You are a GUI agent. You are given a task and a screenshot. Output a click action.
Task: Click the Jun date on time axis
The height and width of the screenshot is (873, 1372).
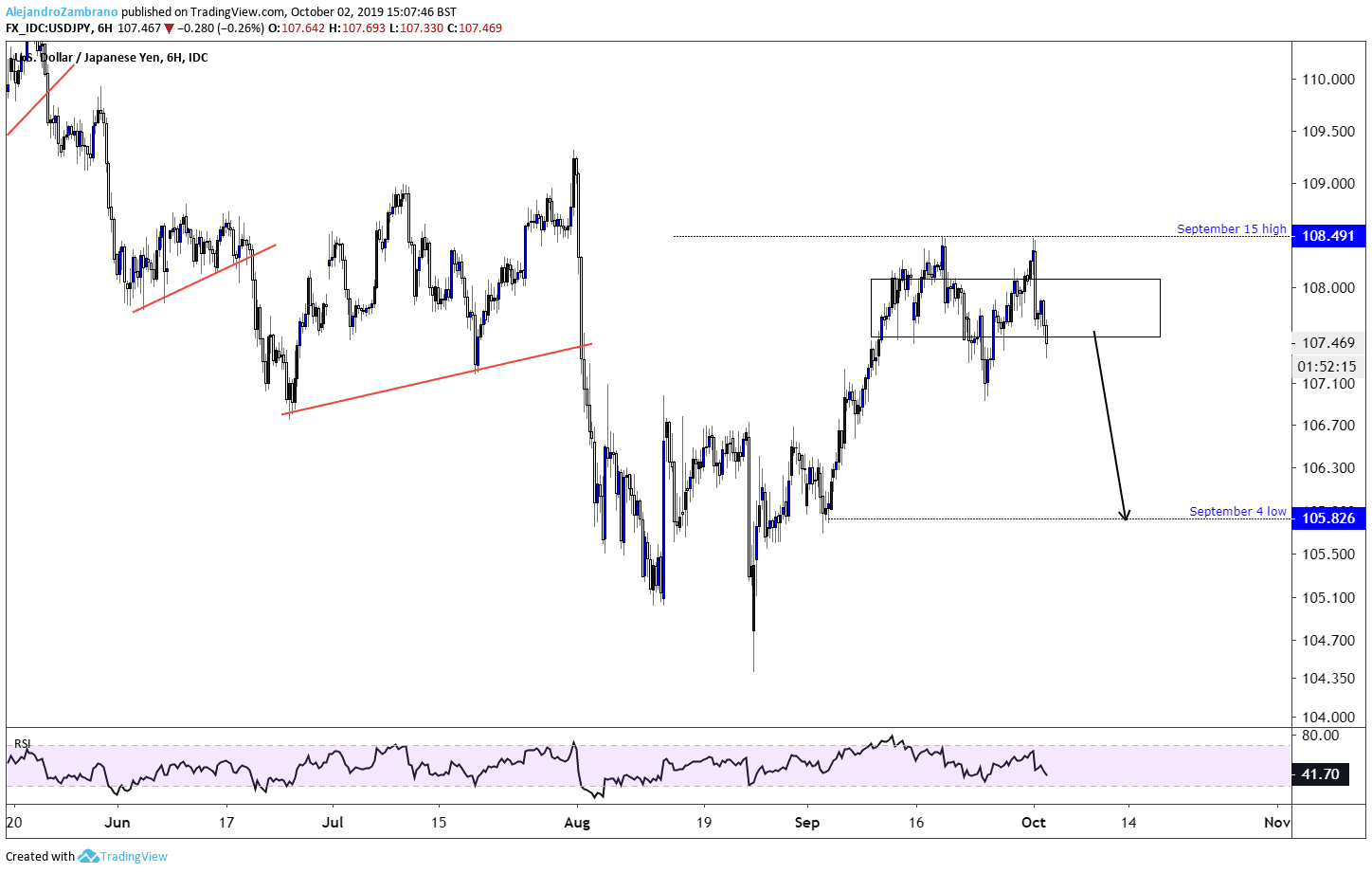click(x=117, y=822)
